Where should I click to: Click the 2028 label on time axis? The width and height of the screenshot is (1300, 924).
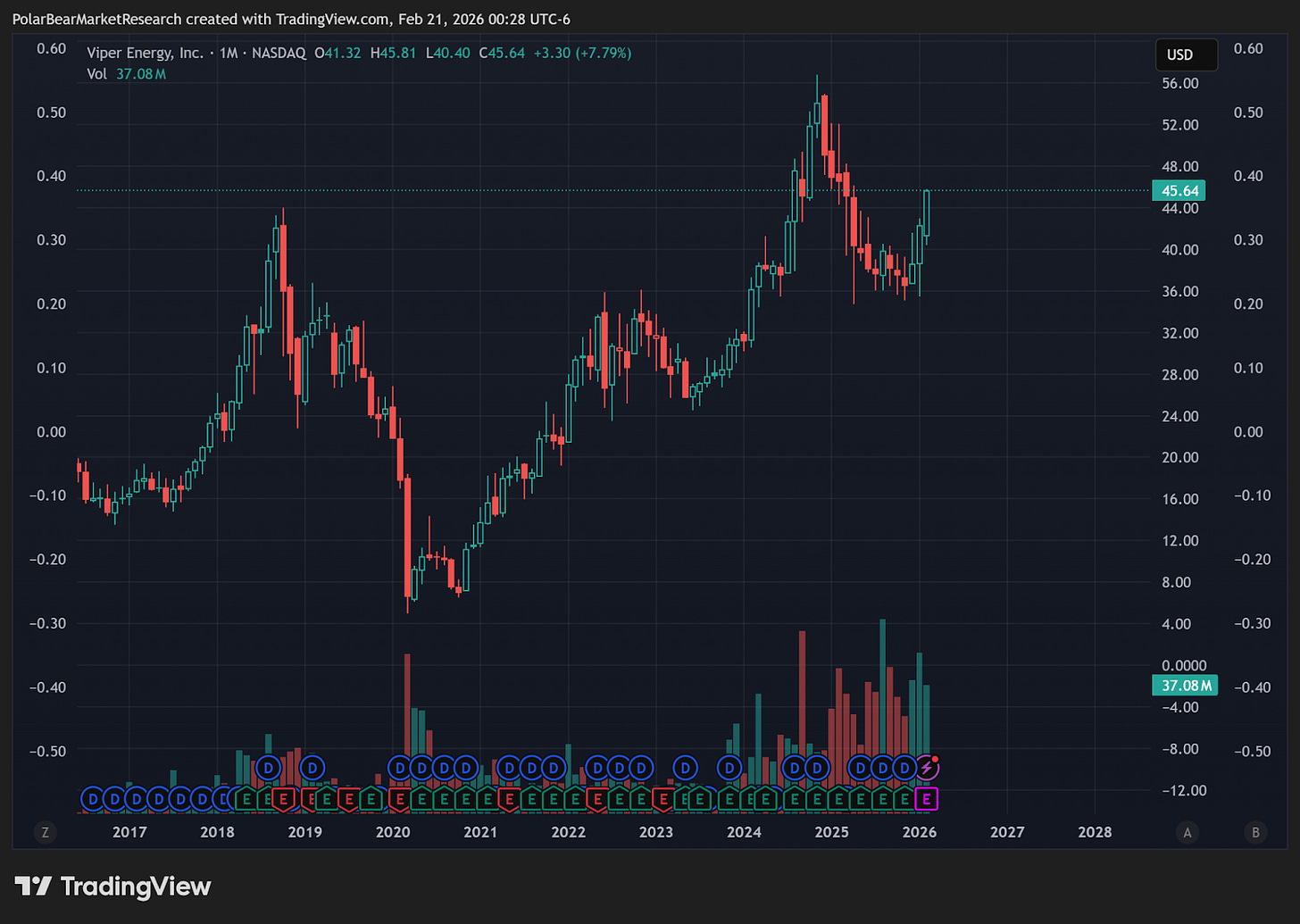pos(1096,832)
